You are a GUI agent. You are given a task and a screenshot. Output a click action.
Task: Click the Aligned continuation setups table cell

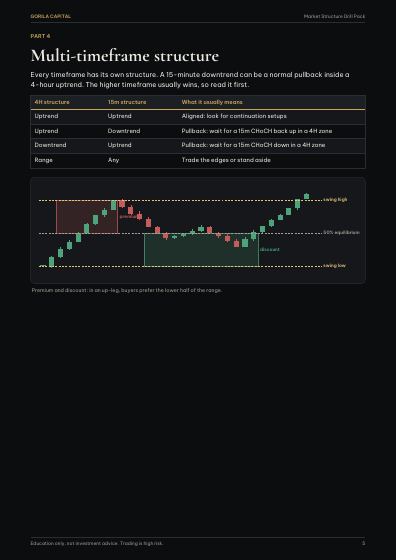[x=234, y=116]
